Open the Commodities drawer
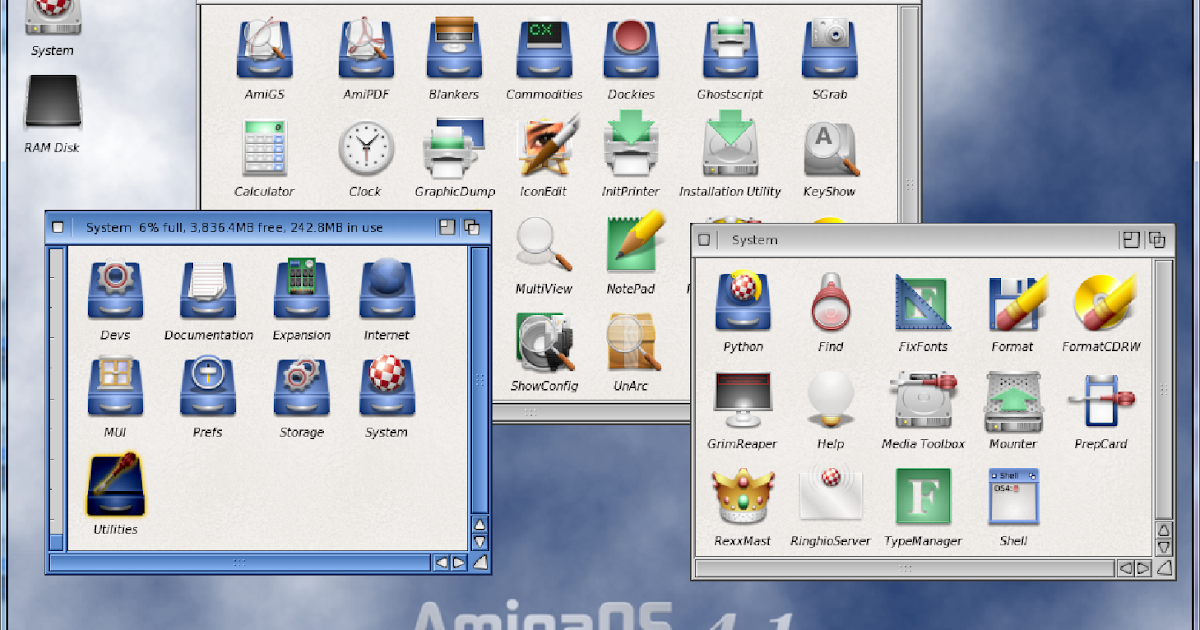The width and height of the screenshot is (1200, 630). tap(544, 50)
